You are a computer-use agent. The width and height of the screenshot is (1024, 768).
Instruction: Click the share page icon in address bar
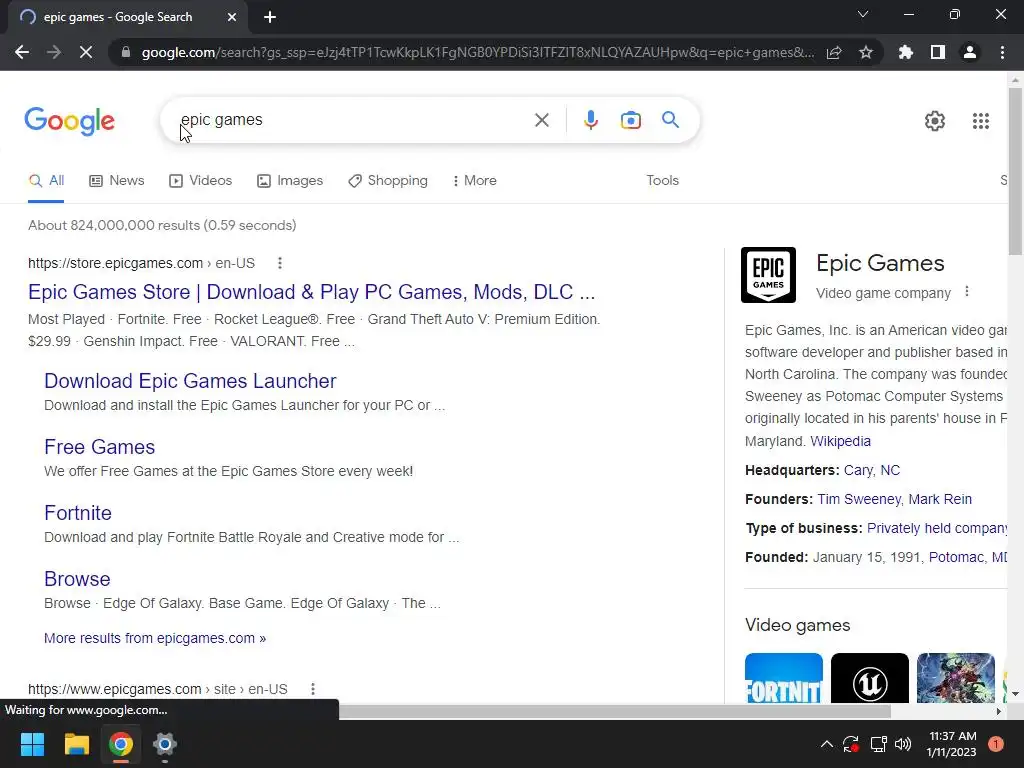pos(834,52)
